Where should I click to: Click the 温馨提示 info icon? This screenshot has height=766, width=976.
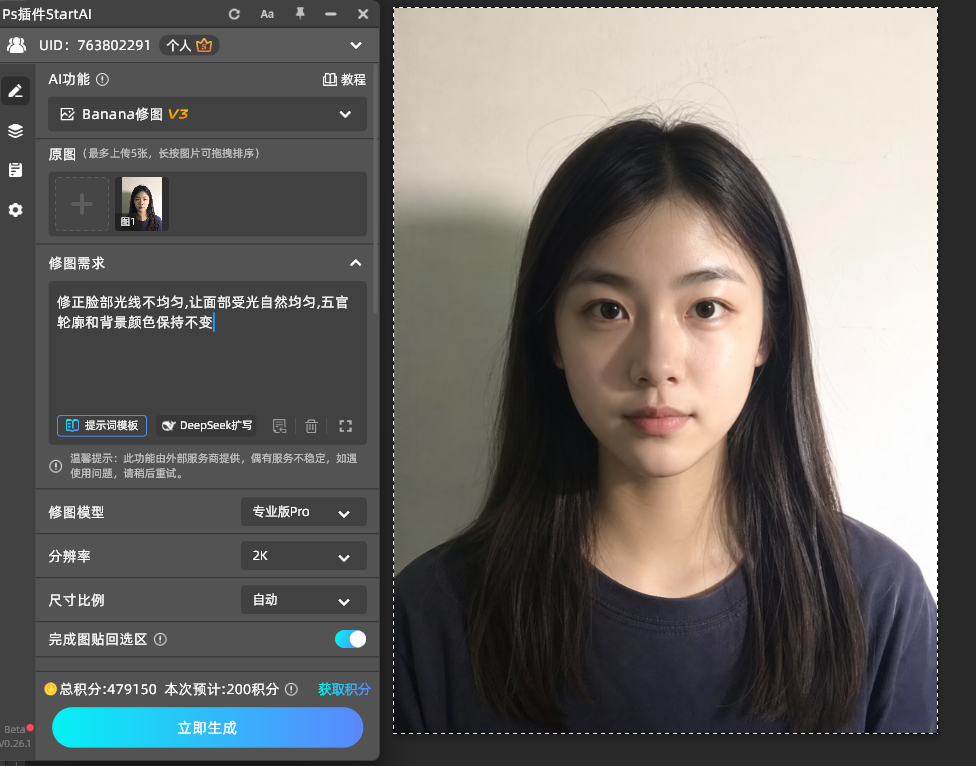coord(56,466)
